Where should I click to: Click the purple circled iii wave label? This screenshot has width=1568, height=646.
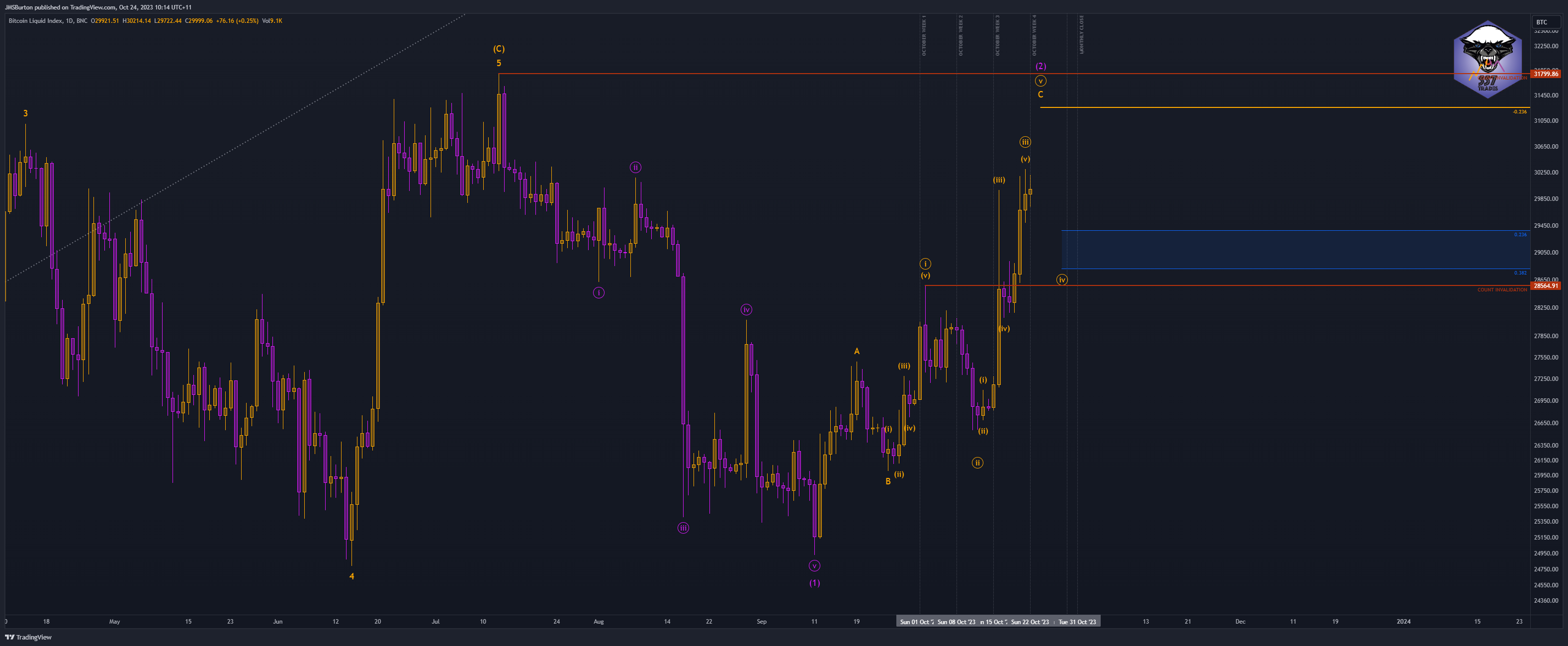point(684,528)
